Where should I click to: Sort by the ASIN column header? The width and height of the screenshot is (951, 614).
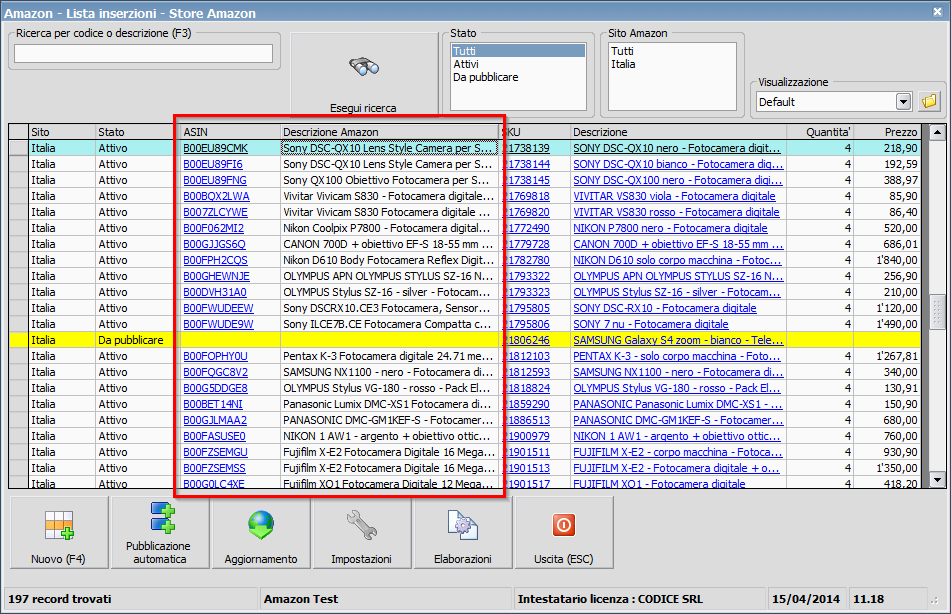click(x=230, y=132)
